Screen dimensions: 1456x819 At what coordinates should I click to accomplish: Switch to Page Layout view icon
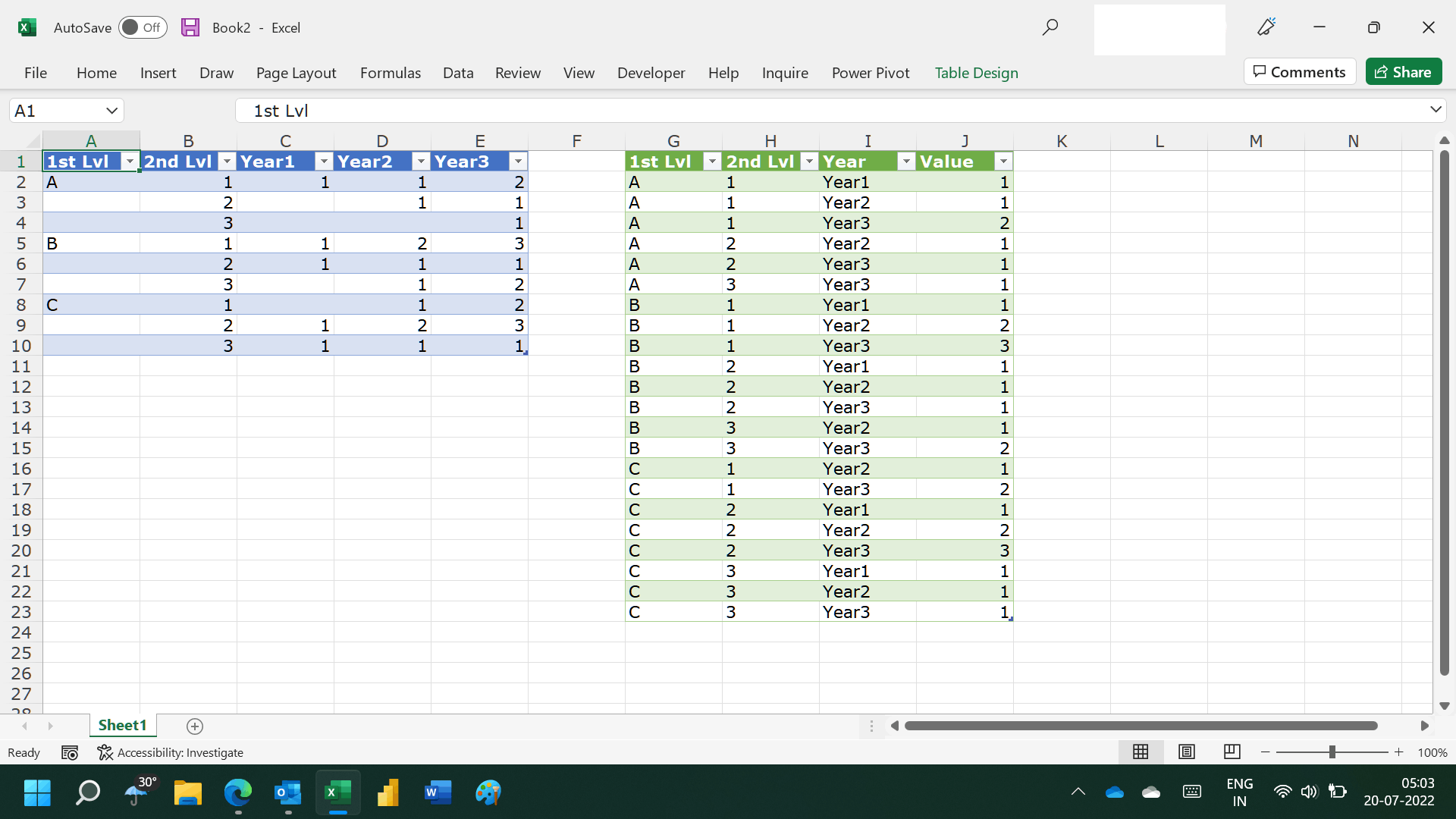tap(1187, 752)
